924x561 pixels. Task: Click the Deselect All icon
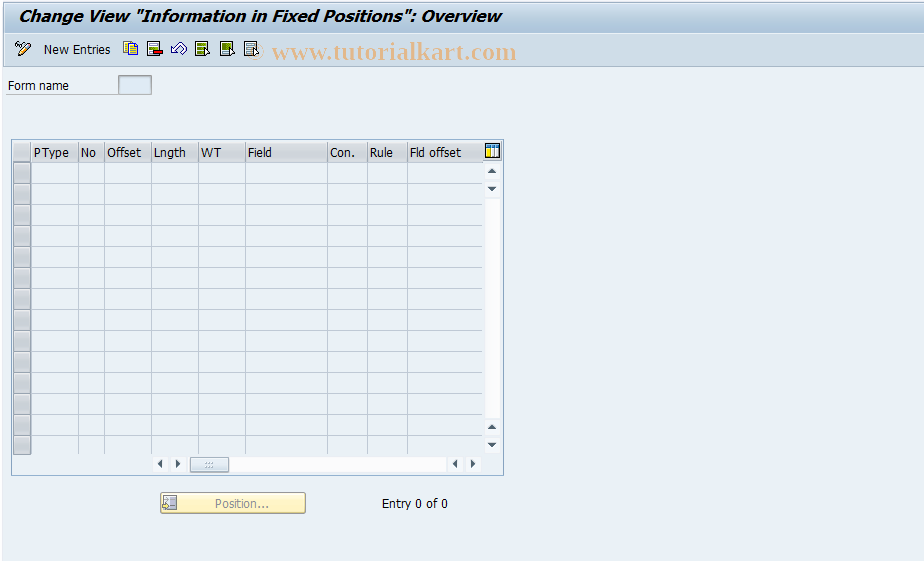pyautogui.click(x=252, y=49)
